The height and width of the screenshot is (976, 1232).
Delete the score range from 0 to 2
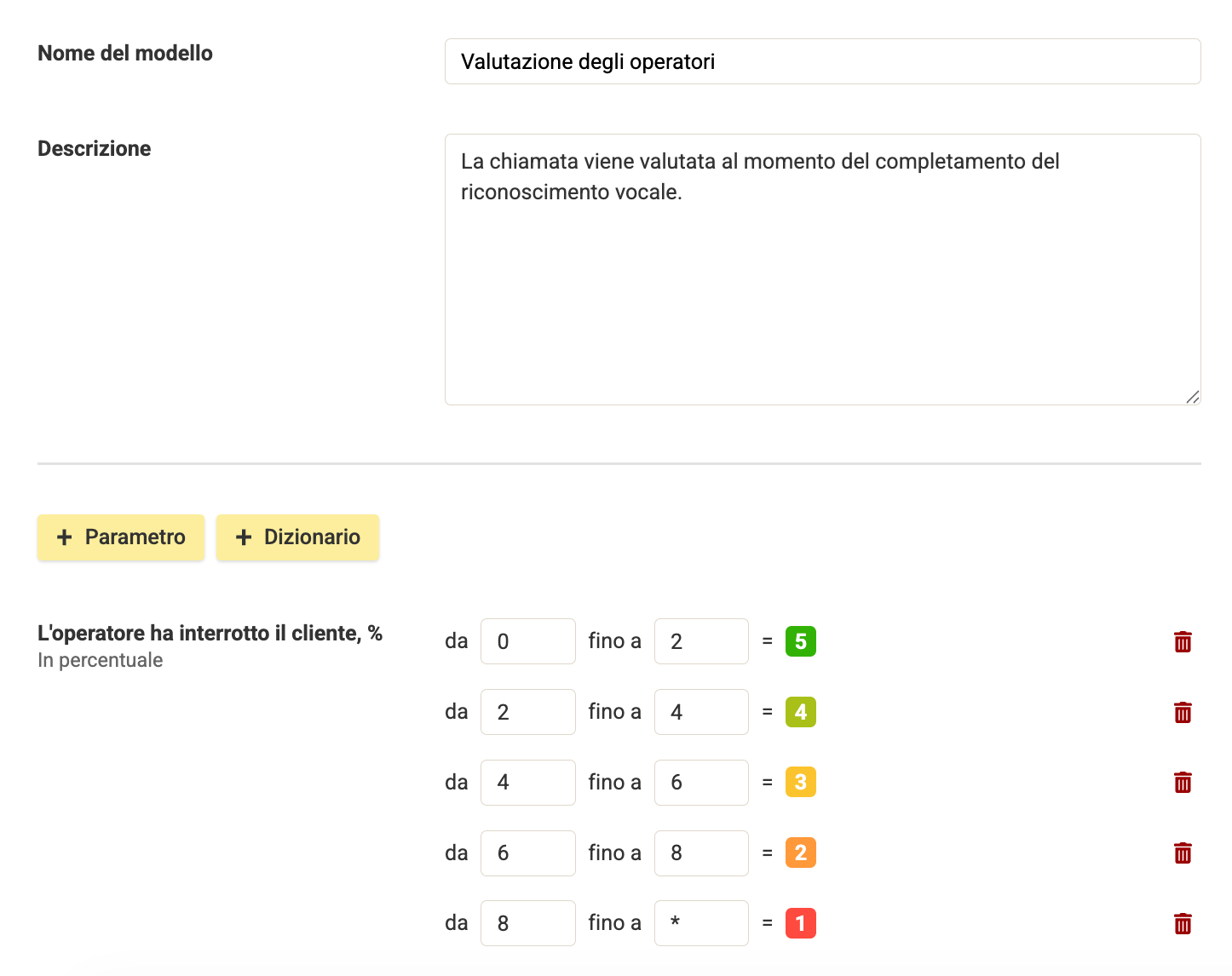(1183, 641)
